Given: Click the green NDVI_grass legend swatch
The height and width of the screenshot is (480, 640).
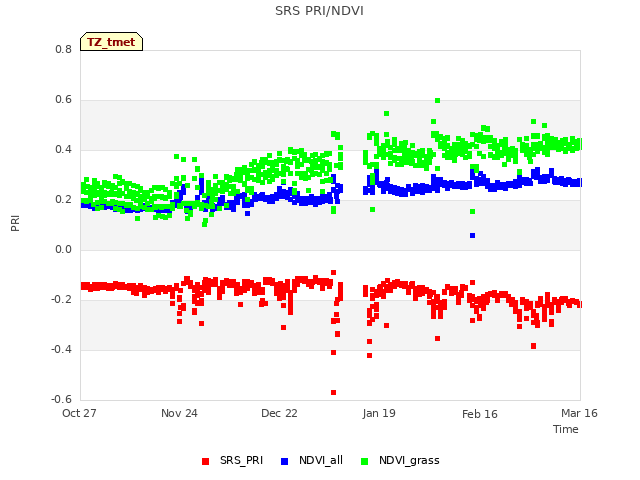Looking at the screenshot, I should (x=364, y=461).
